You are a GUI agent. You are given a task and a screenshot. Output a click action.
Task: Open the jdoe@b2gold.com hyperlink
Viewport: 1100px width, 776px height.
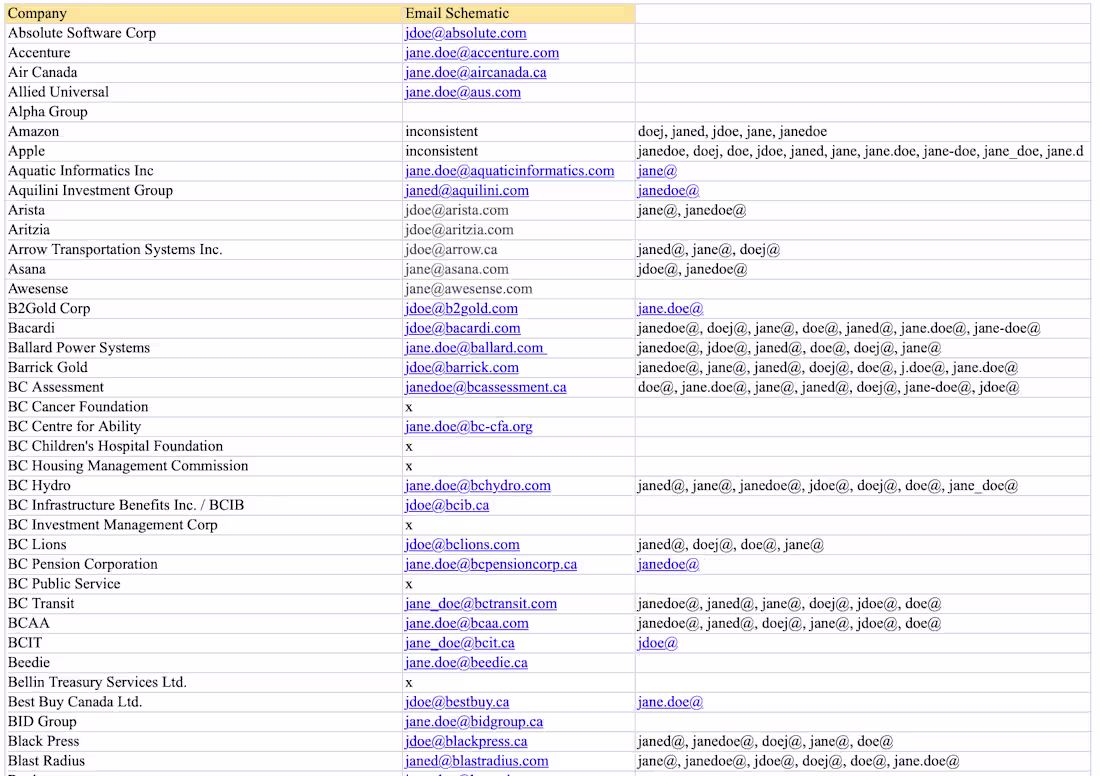pyautogui.click(x=460, y=308)
